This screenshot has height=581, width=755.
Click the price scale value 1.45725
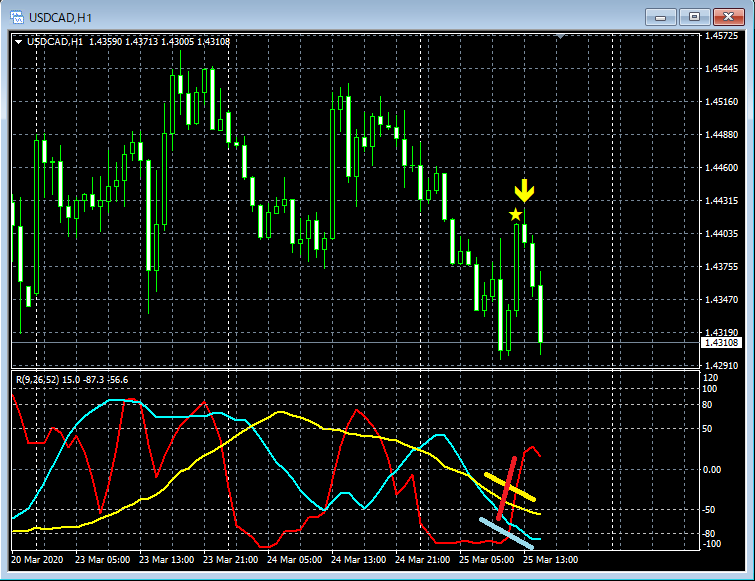click(x=721, y=36)
